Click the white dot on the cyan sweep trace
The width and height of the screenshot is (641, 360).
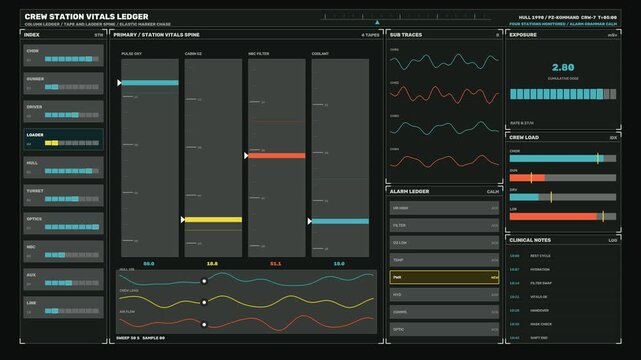tap(204, 281)
